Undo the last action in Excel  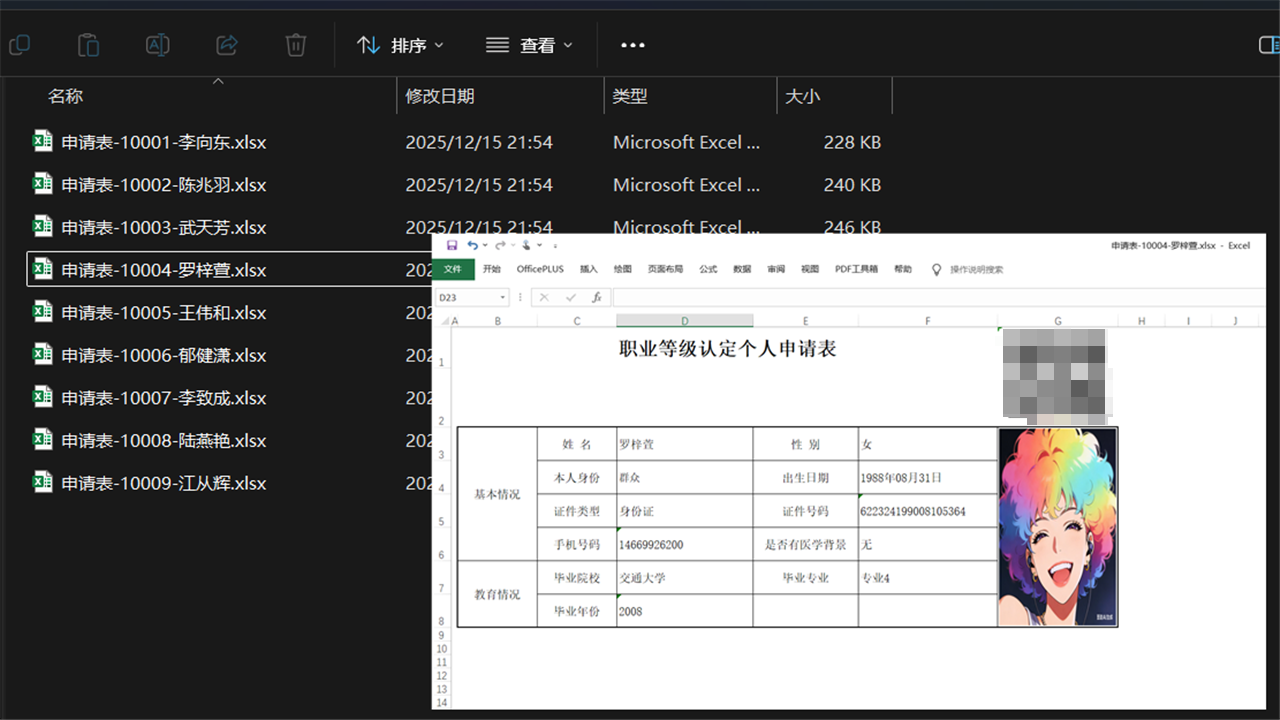[472, 245]
